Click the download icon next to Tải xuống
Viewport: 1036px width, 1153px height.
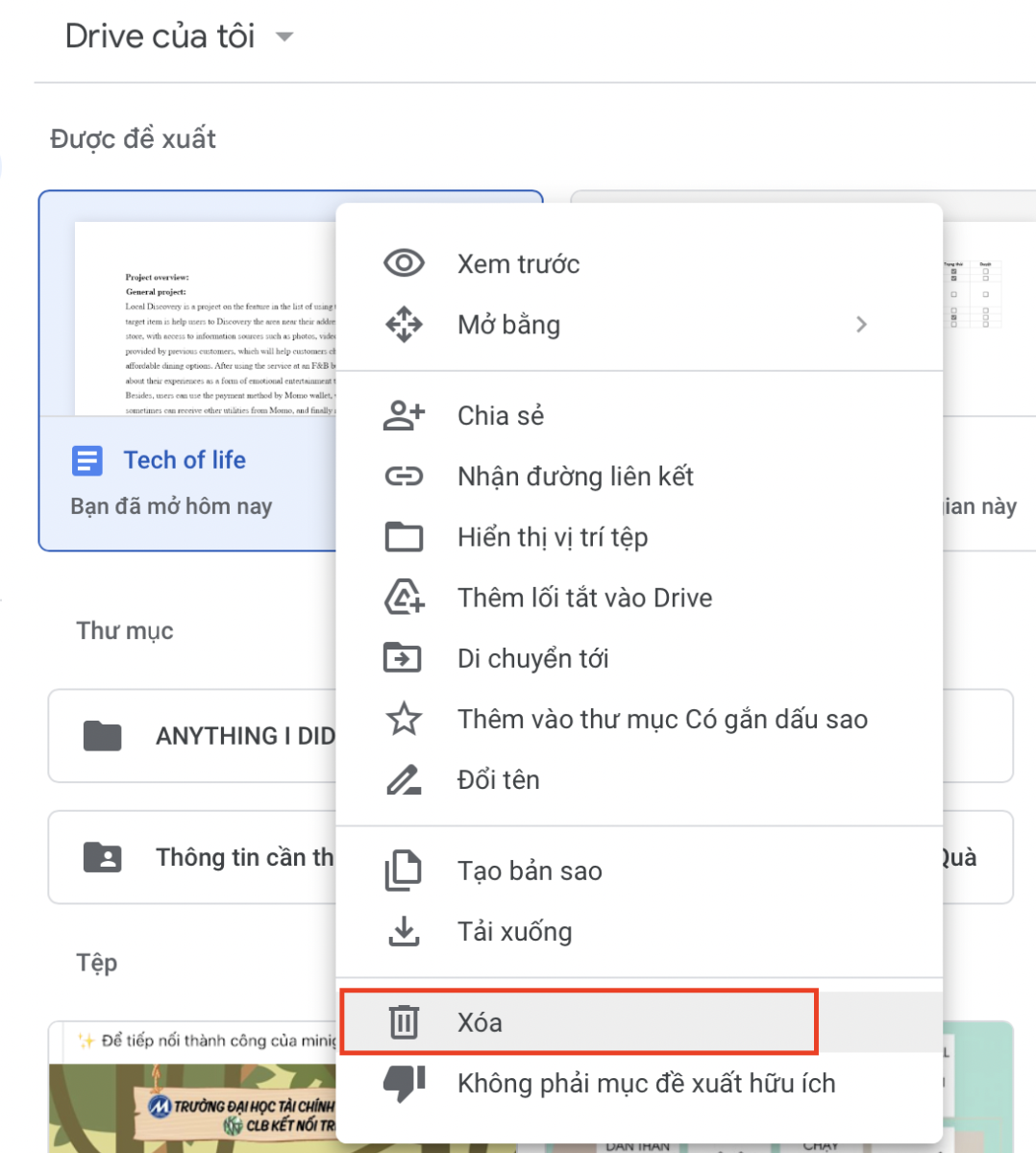click(x=405, y=930)
